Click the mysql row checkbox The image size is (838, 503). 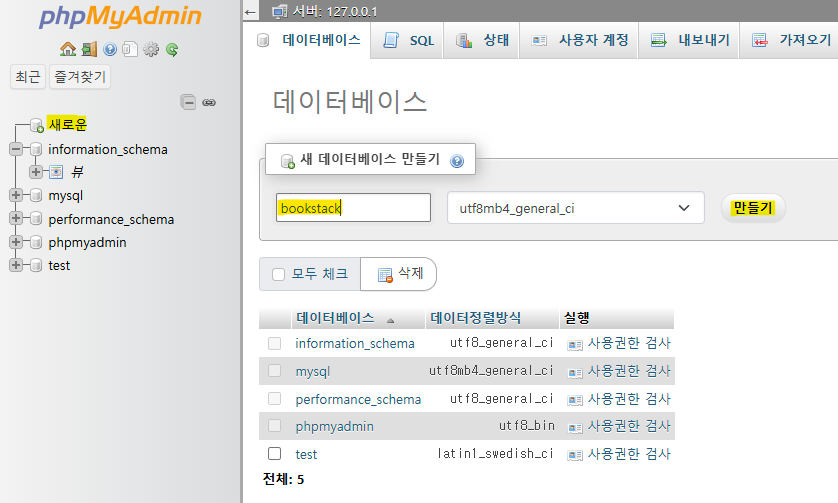(x=275, y=370)
